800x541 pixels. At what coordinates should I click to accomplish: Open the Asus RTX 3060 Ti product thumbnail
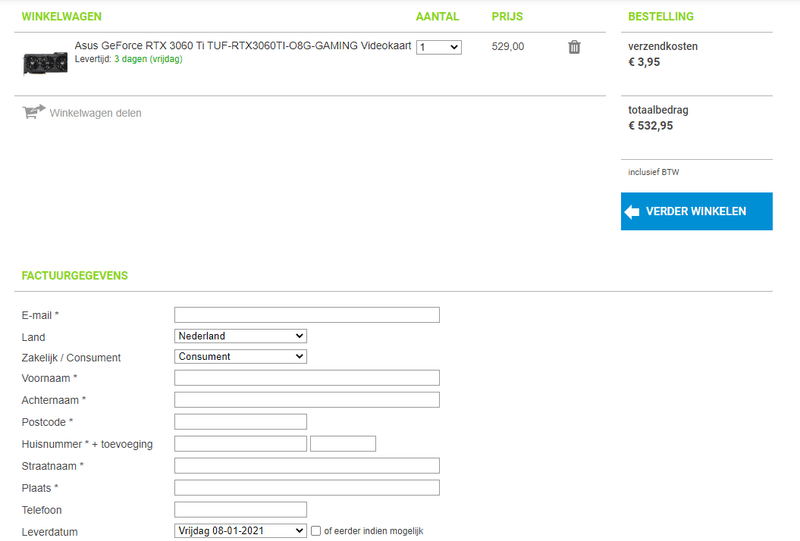pyautogui.click(x=45, y=63)
